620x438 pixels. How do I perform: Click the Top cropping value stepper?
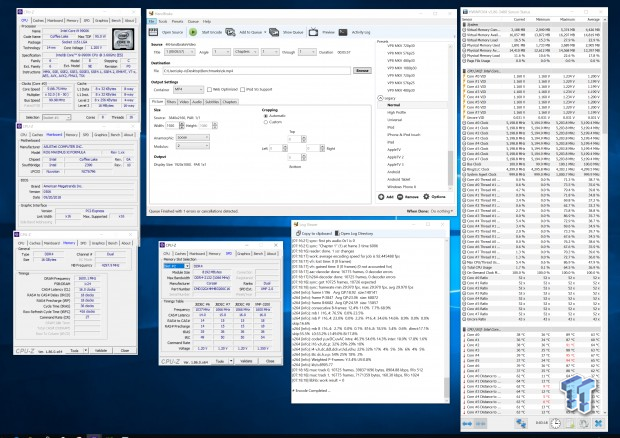point(304,139)
